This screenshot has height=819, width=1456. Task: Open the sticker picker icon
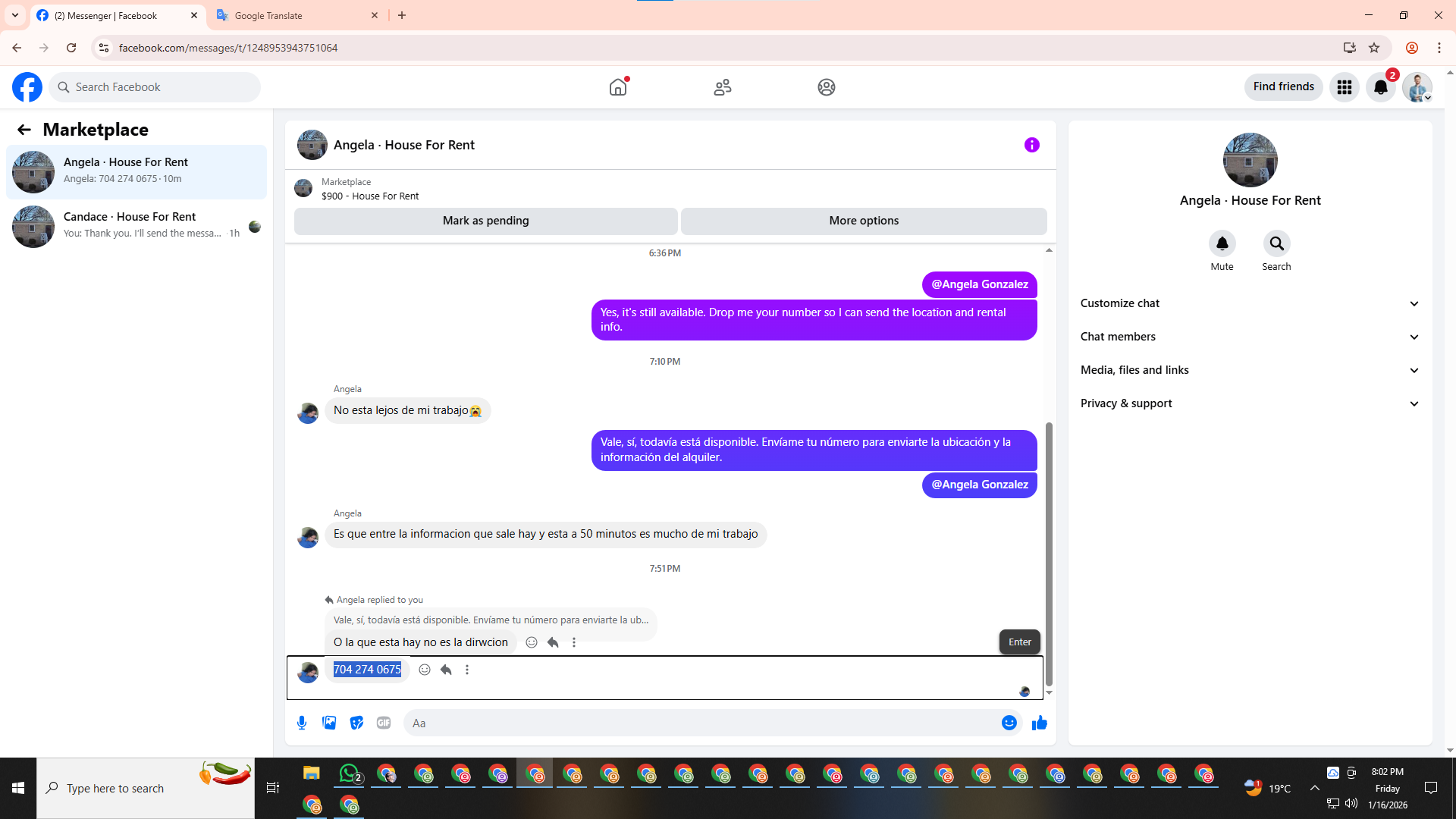356,723
